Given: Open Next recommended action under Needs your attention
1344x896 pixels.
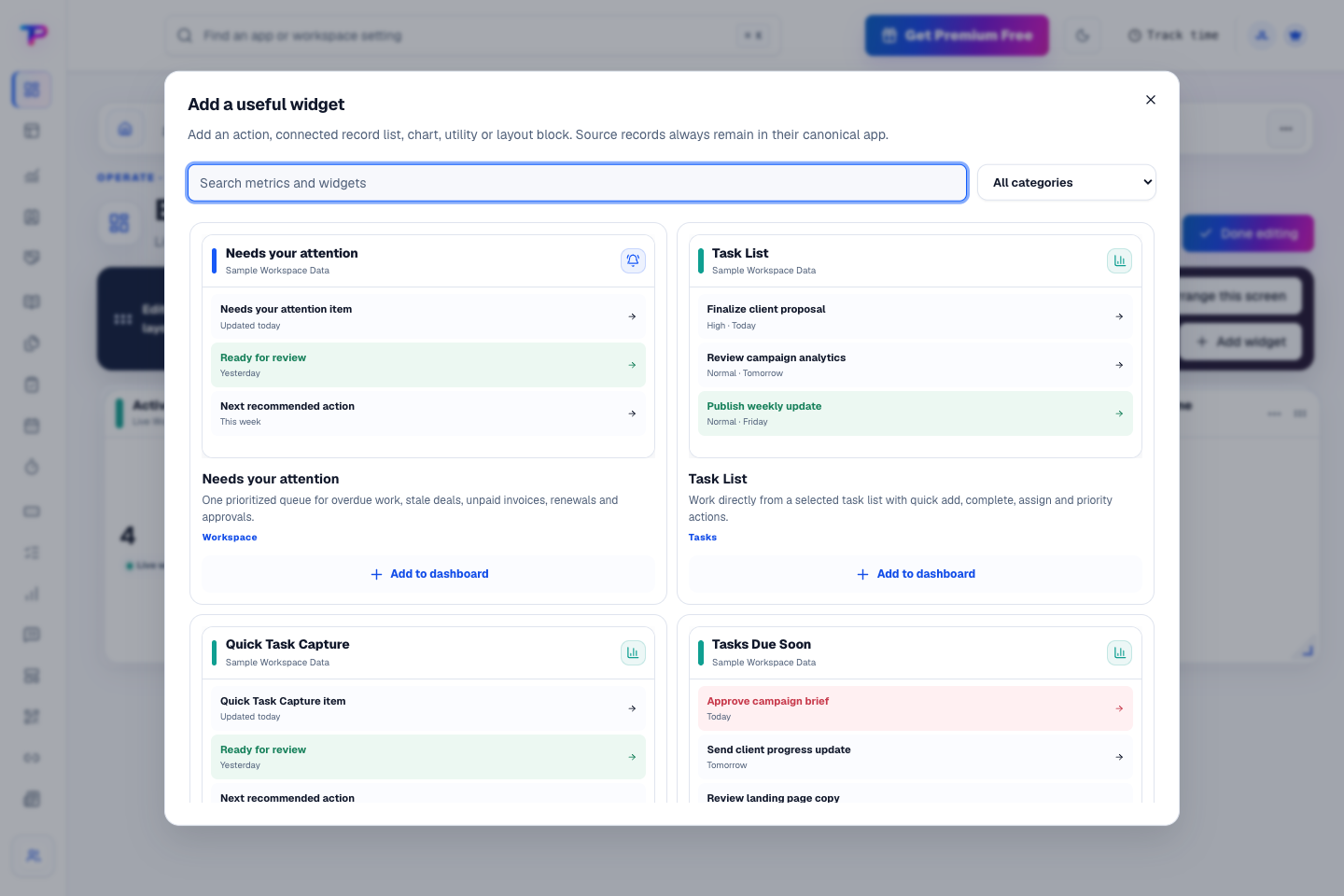Looking at the screenshot, I should click(x=428, y=413).
